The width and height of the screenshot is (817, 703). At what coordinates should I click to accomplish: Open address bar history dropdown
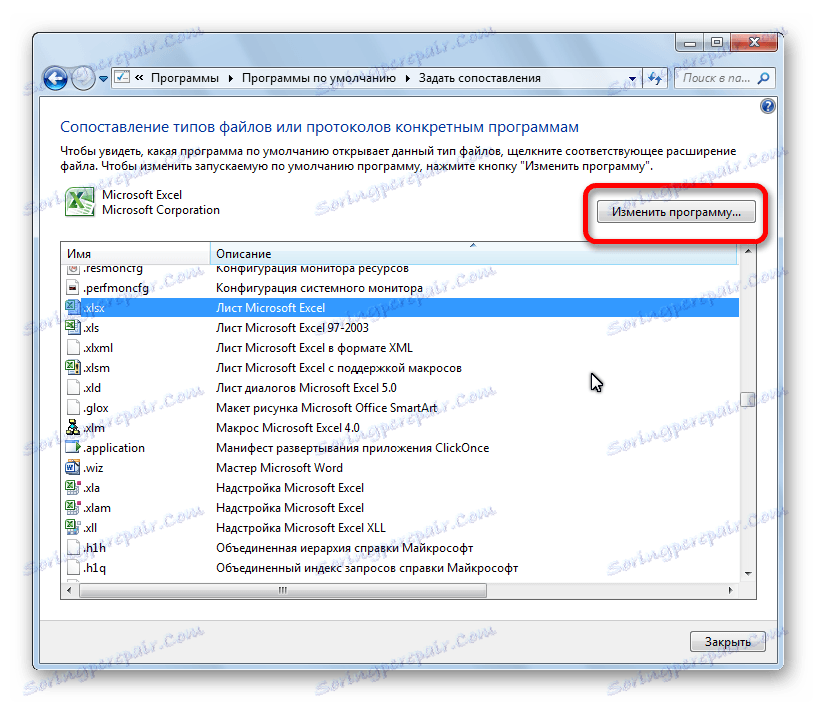tap(632, 79)
